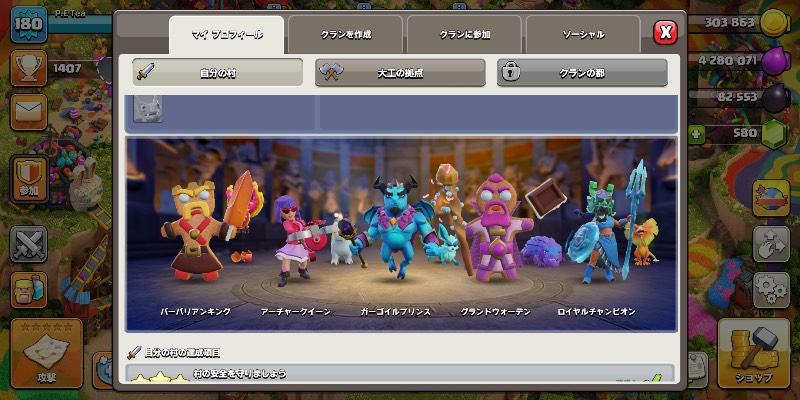Click the gold amount 303 853
Image resolution: width=800 pixels, height=400 pixels.
tap(729, 22)
